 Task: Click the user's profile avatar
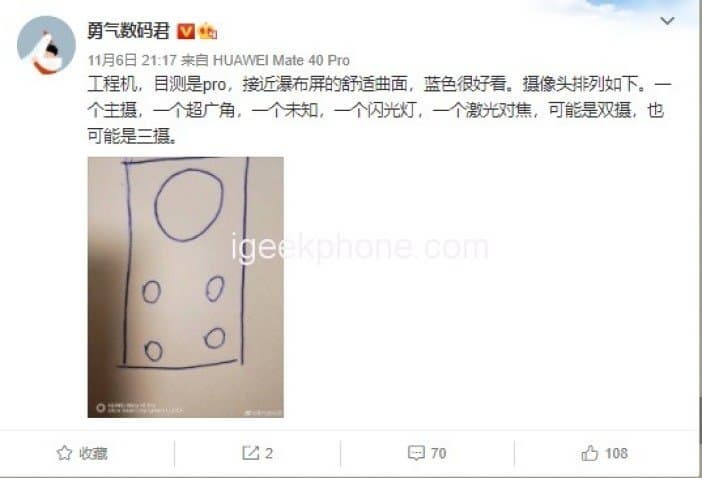(46, 45)
